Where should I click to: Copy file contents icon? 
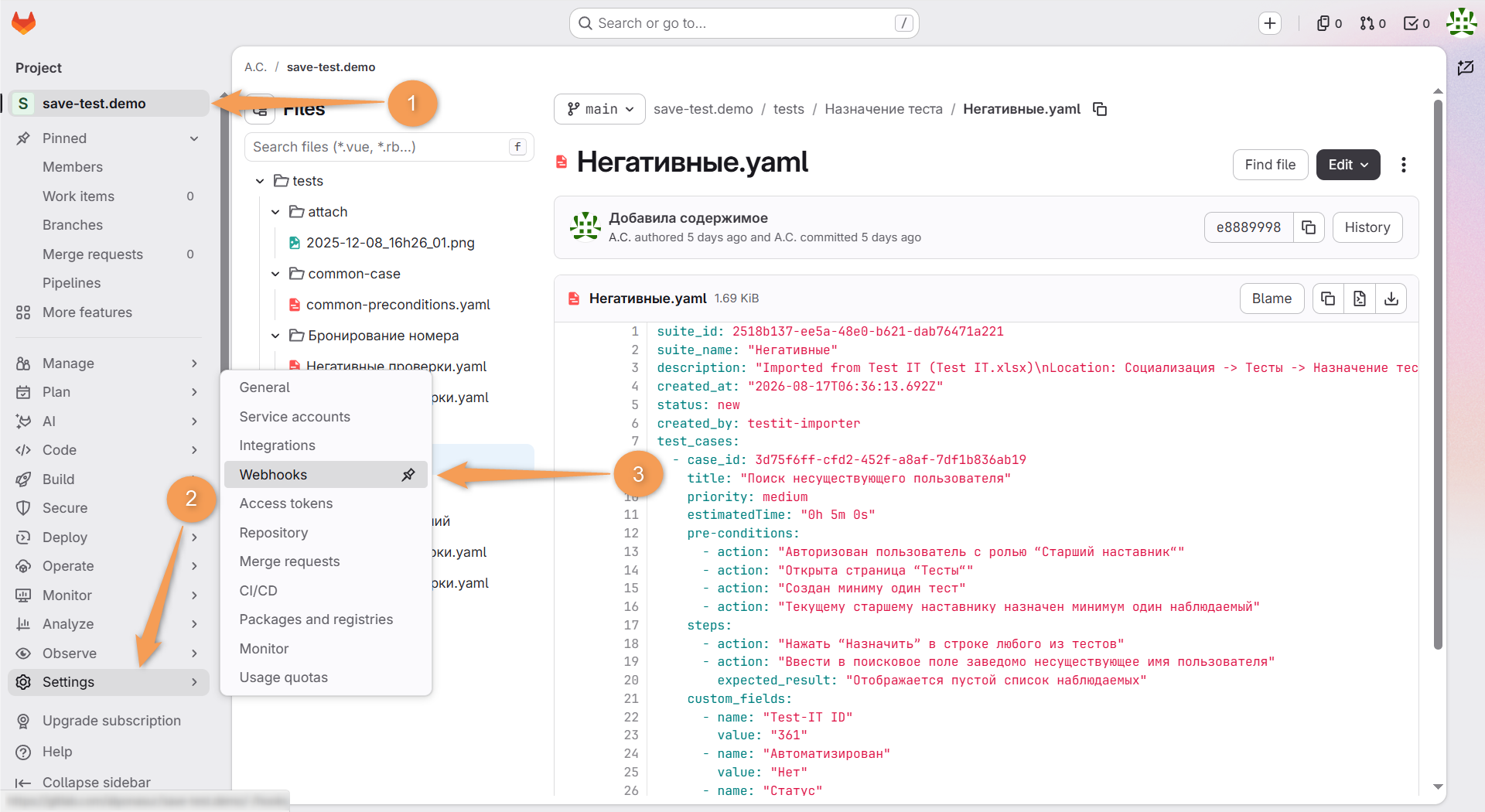click(1328, 299)
